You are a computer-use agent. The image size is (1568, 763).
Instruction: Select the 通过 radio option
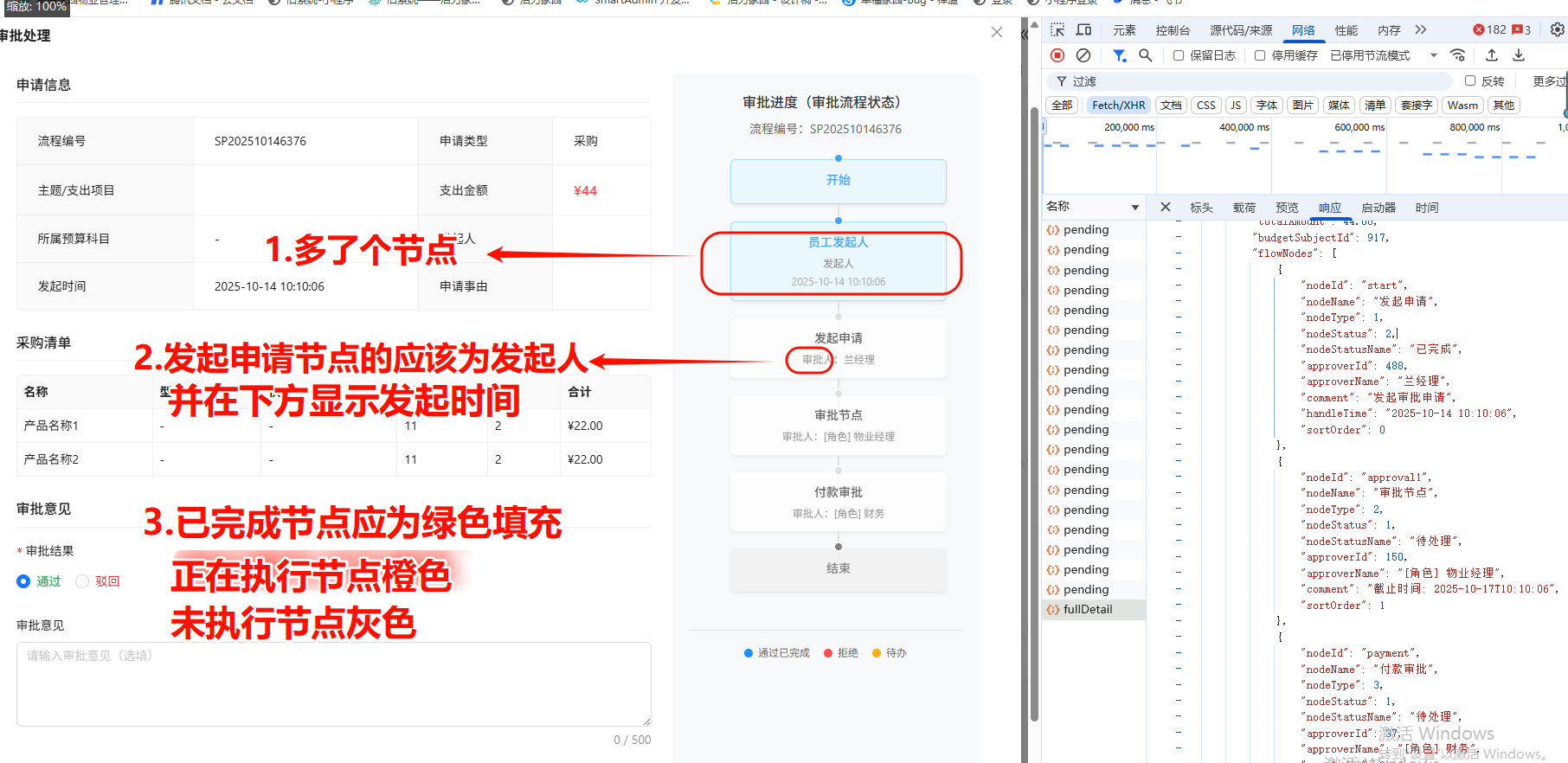tap(23, 581)
